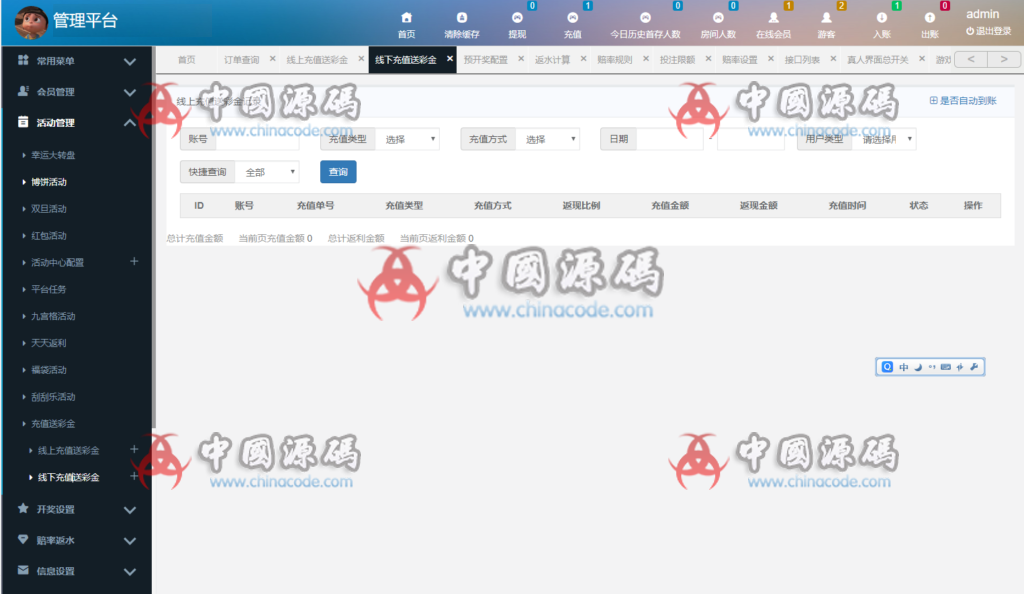Switch to the 赔率规则 tab
The width and height of the screenshot is (1024, 594).
point(615,59)
